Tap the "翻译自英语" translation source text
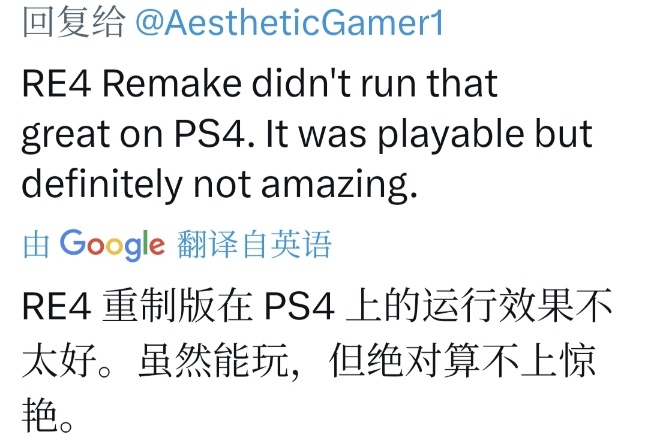This screenshot has height=444, width=648. coord(254,244)
